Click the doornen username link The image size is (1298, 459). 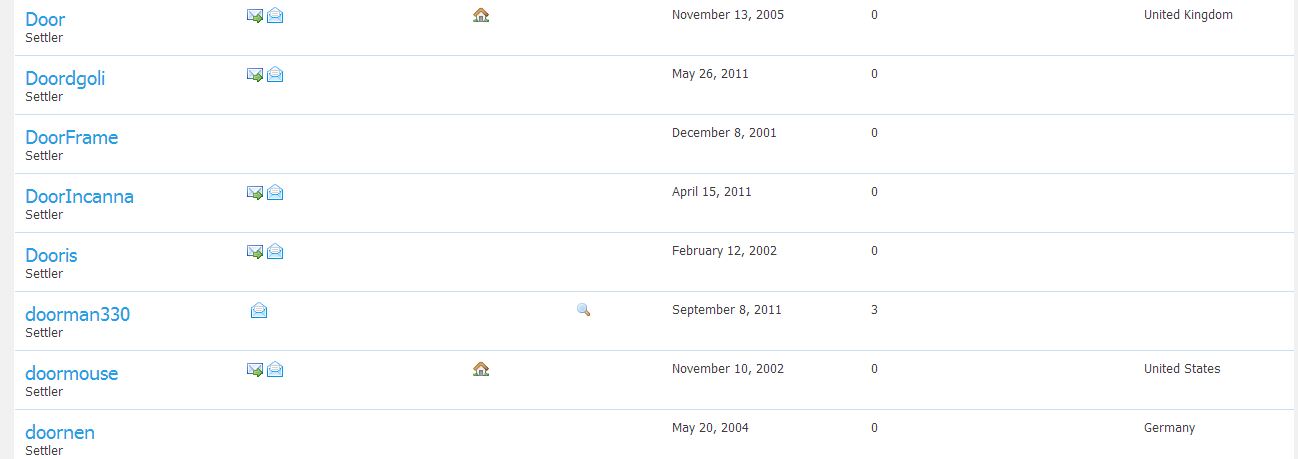(x=60, y=433)
